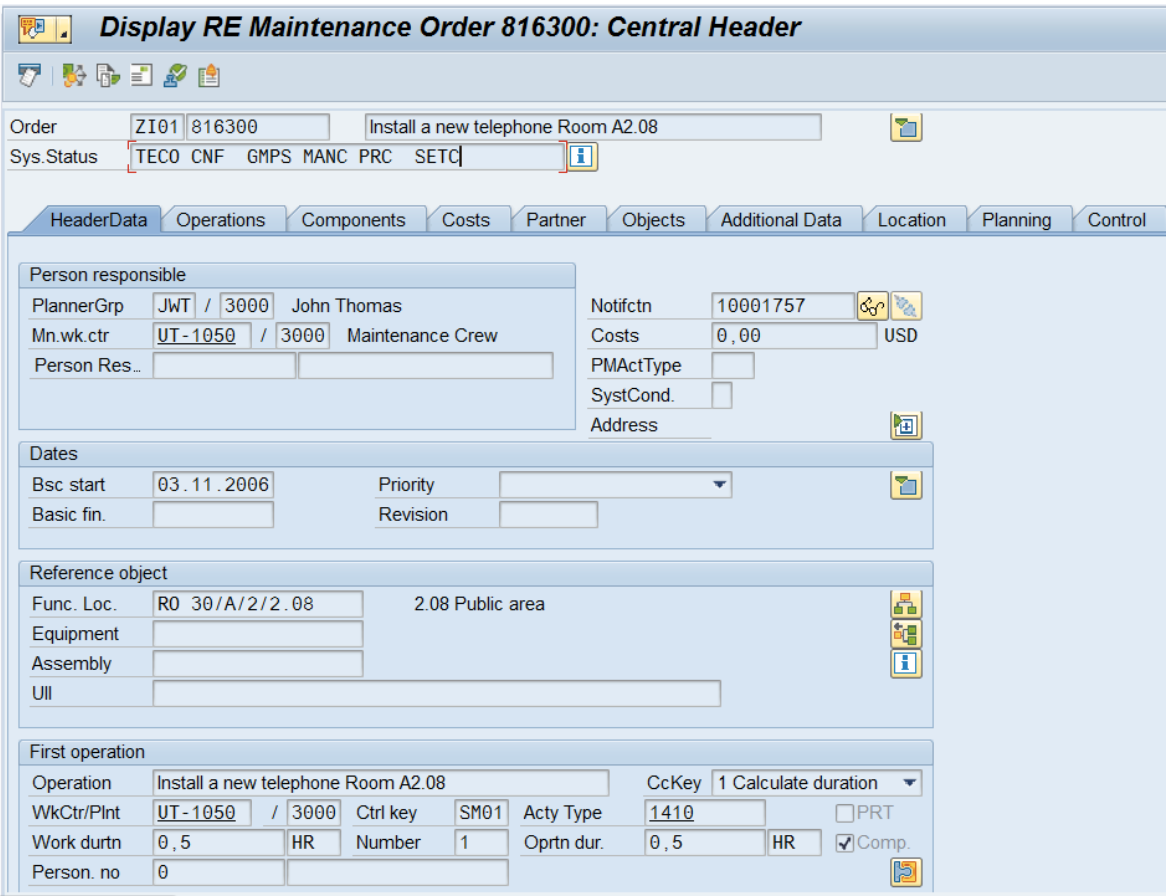Click the curved arrow icon below the Comp checkbox
The image size is (1168, 896).
(905, 871)
